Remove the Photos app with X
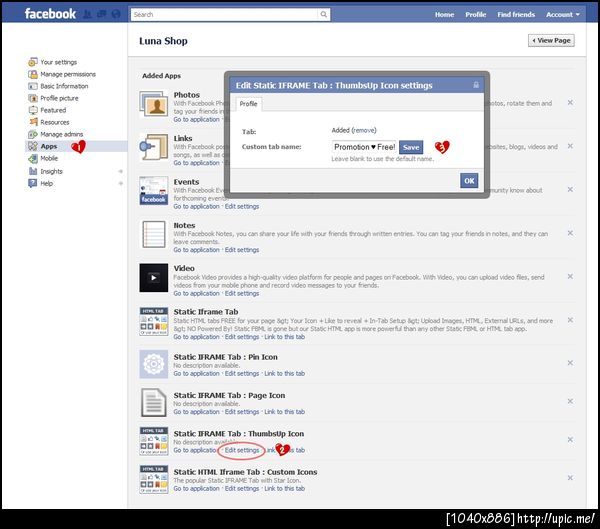Viewport: 600px width, 529px height. [x=570, y=103]
